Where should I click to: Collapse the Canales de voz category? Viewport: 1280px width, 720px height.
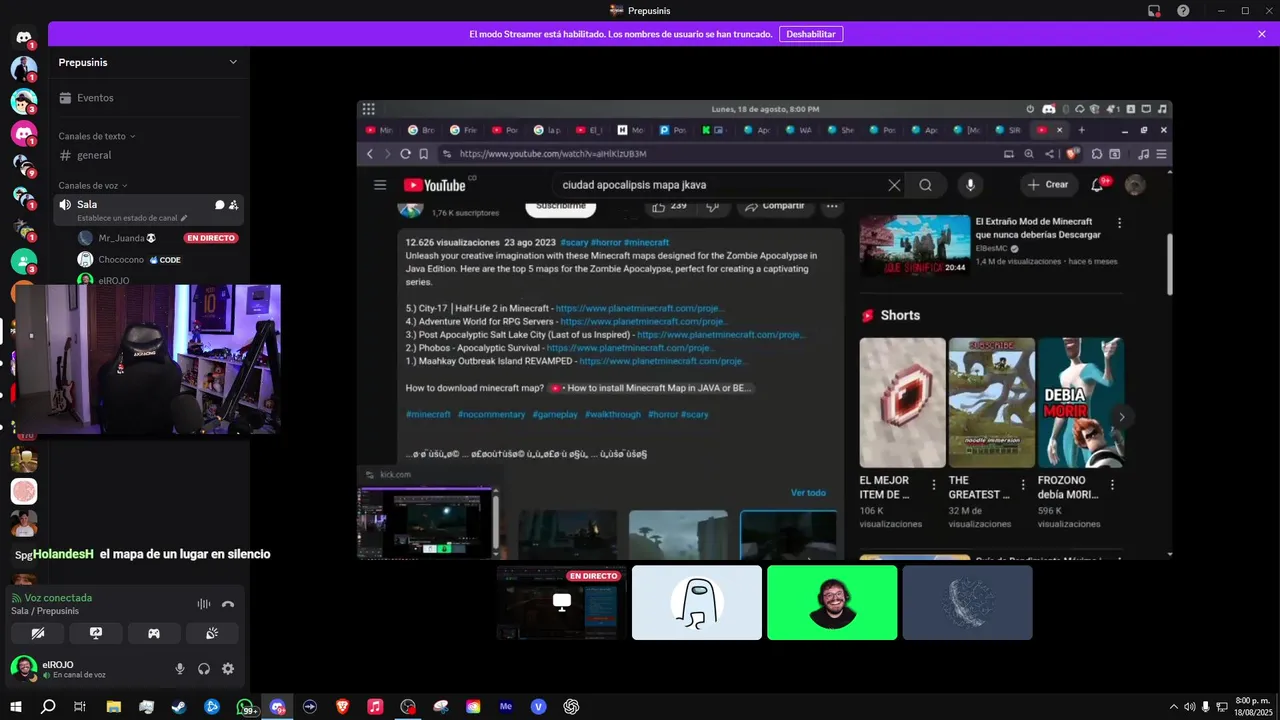93,186
